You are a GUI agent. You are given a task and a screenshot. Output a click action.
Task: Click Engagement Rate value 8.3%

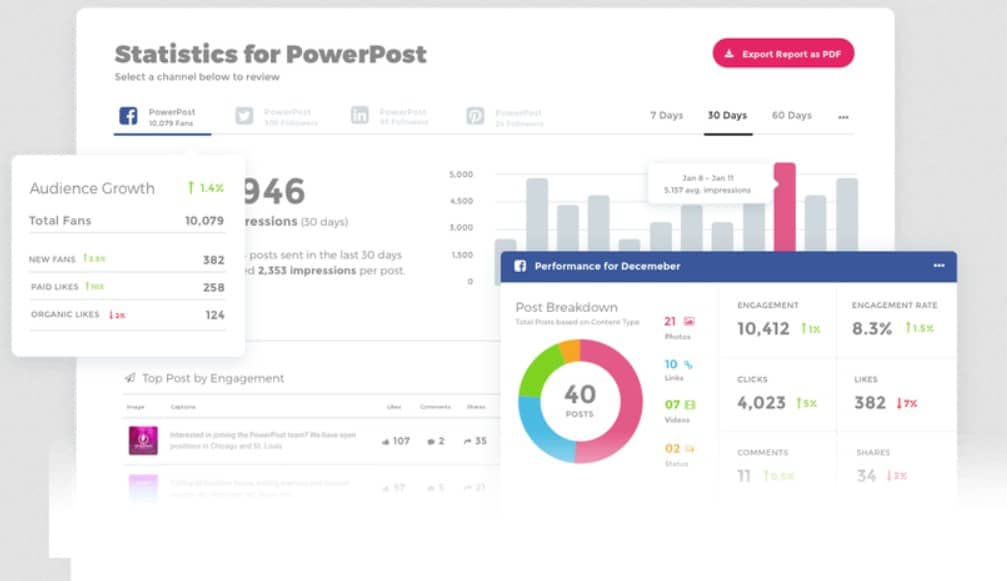871,329
